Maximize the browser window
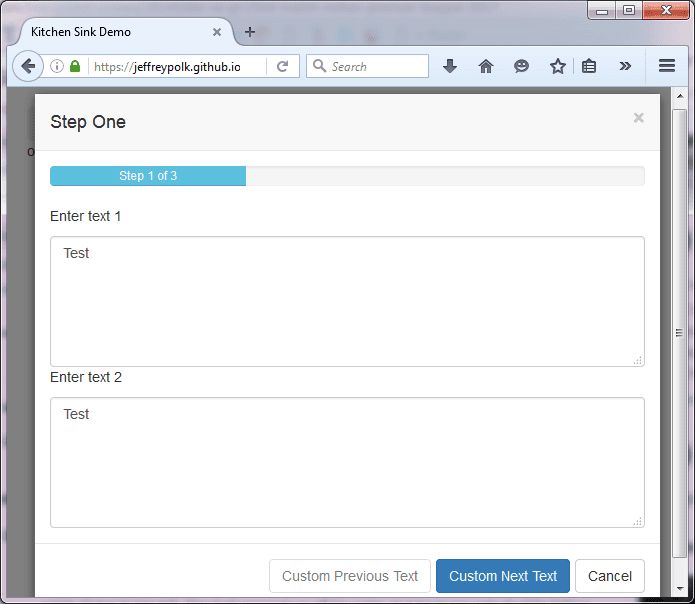 pos(629,10)
